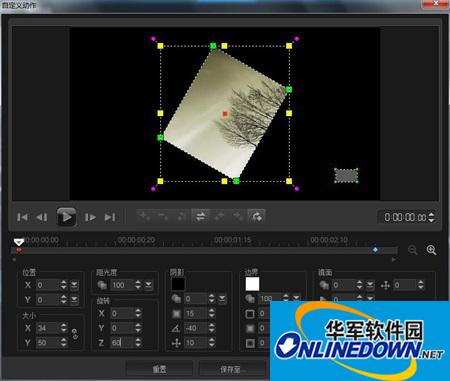This screenshot has width=450, height=381.
Task: Click the Save To button
Action: tap(233, 369)
